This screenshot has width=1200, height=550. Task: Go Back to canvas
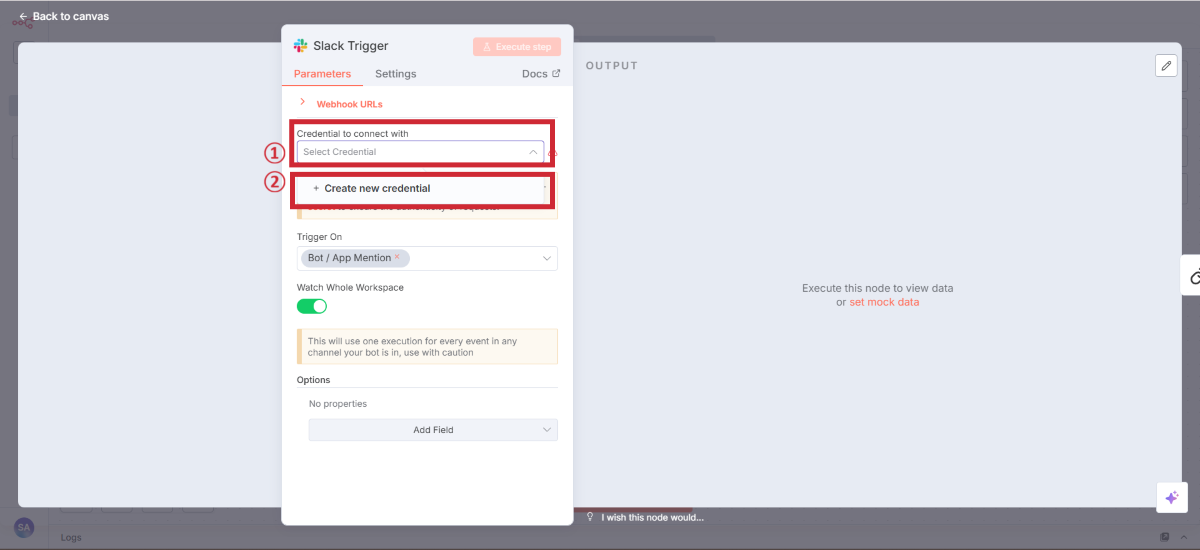click(64, 16)
